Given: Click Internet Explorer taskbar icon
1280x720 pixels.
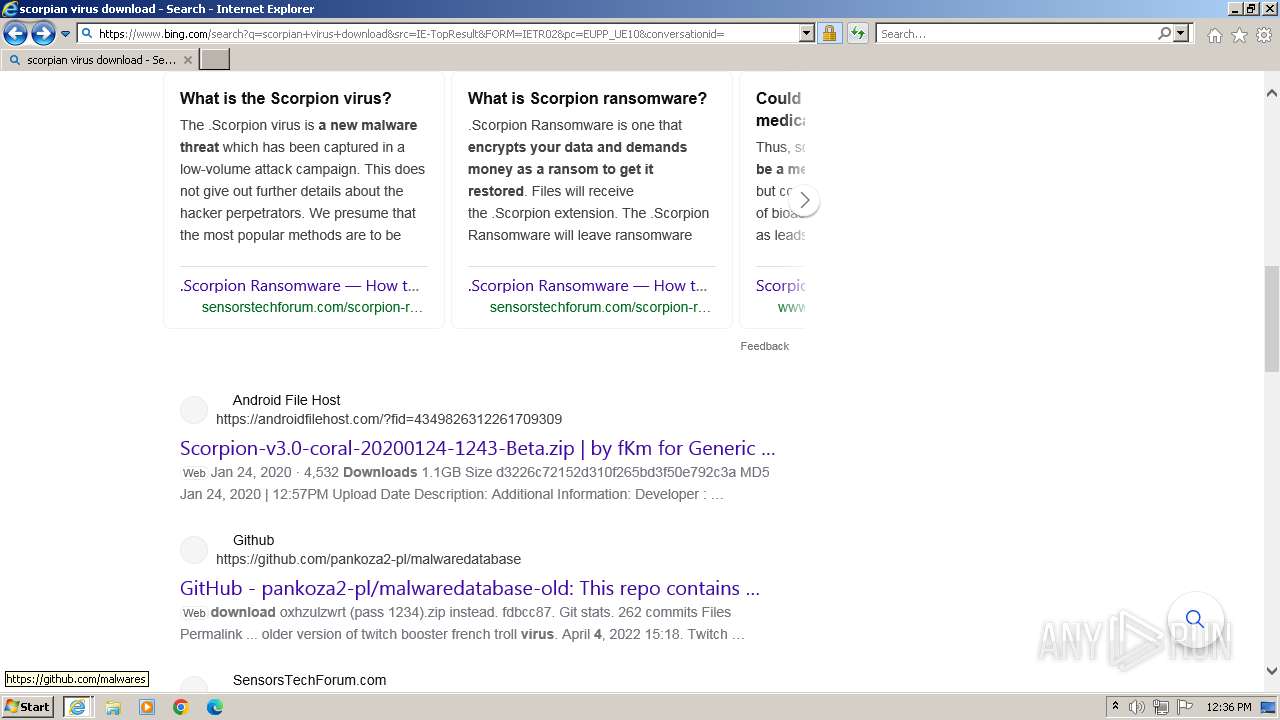Looking at the screenshot, I should (77, 707).
